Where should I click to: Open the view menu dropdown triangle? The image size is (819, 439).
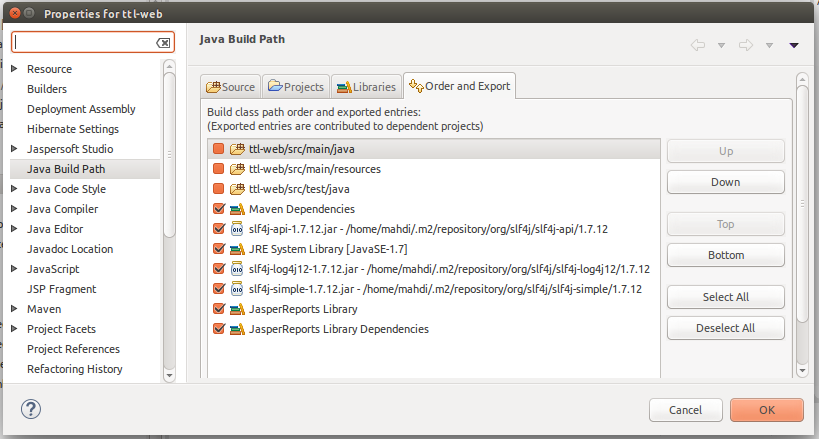click(794, 45)
